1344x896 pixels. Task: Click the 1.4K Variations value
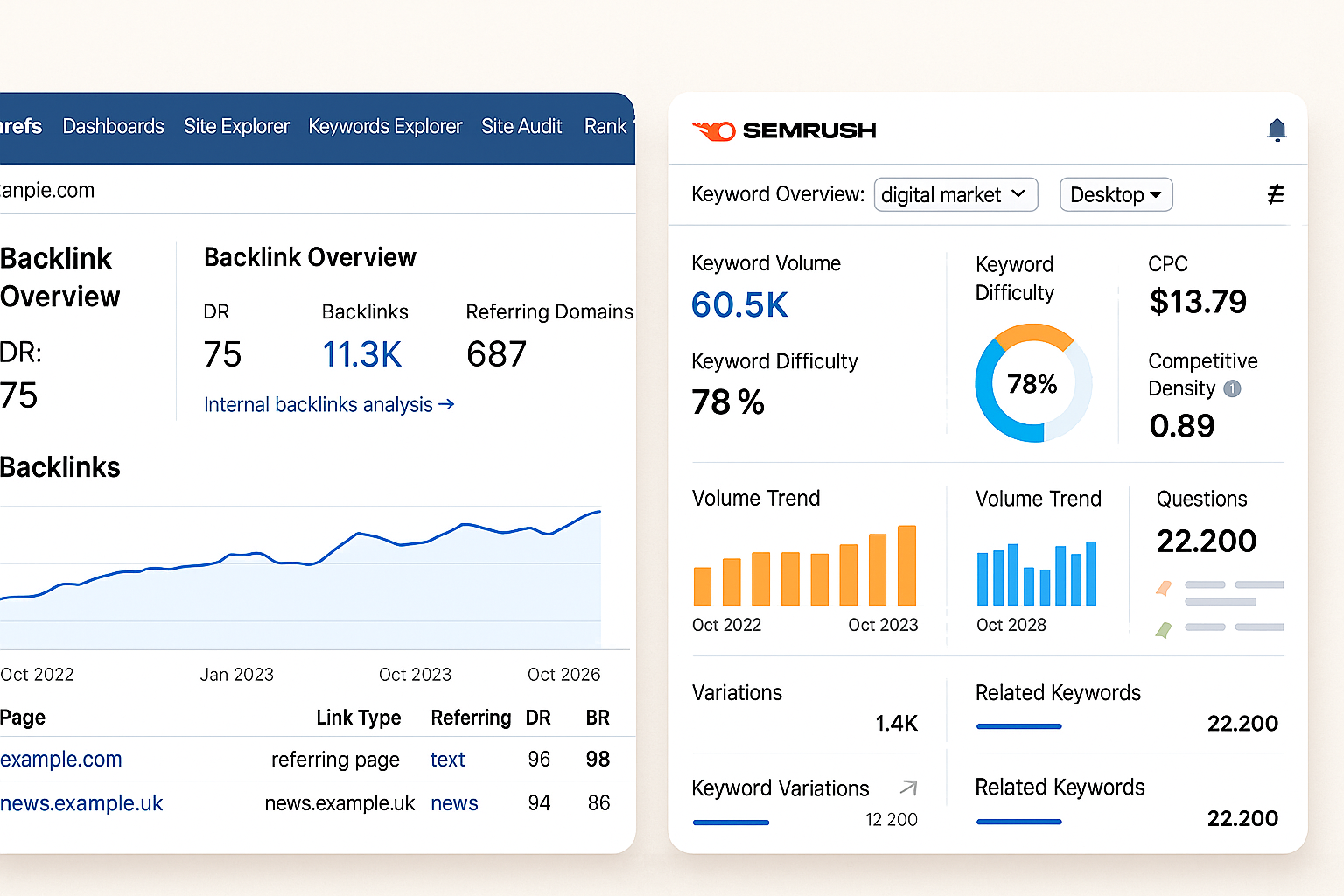tap(896, 723)
